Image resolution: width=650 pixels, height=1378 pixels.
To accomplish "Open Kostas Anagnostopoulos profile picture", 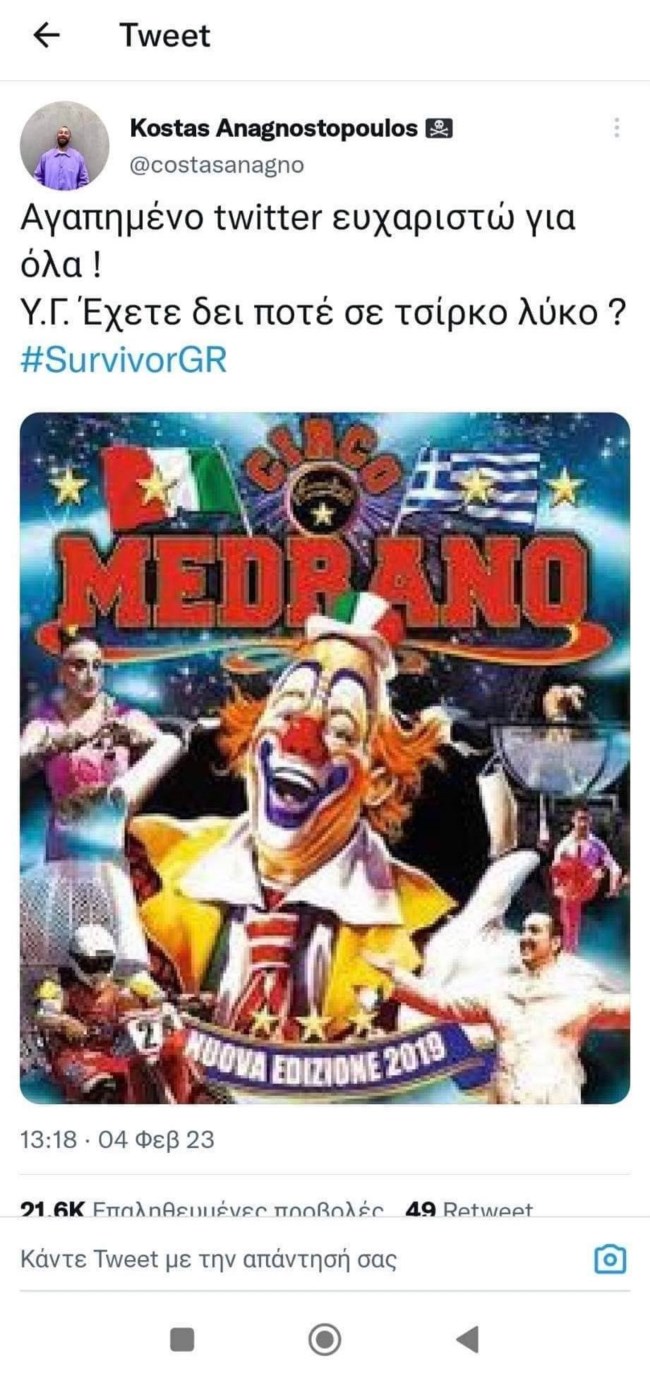I will coord(64,145).
